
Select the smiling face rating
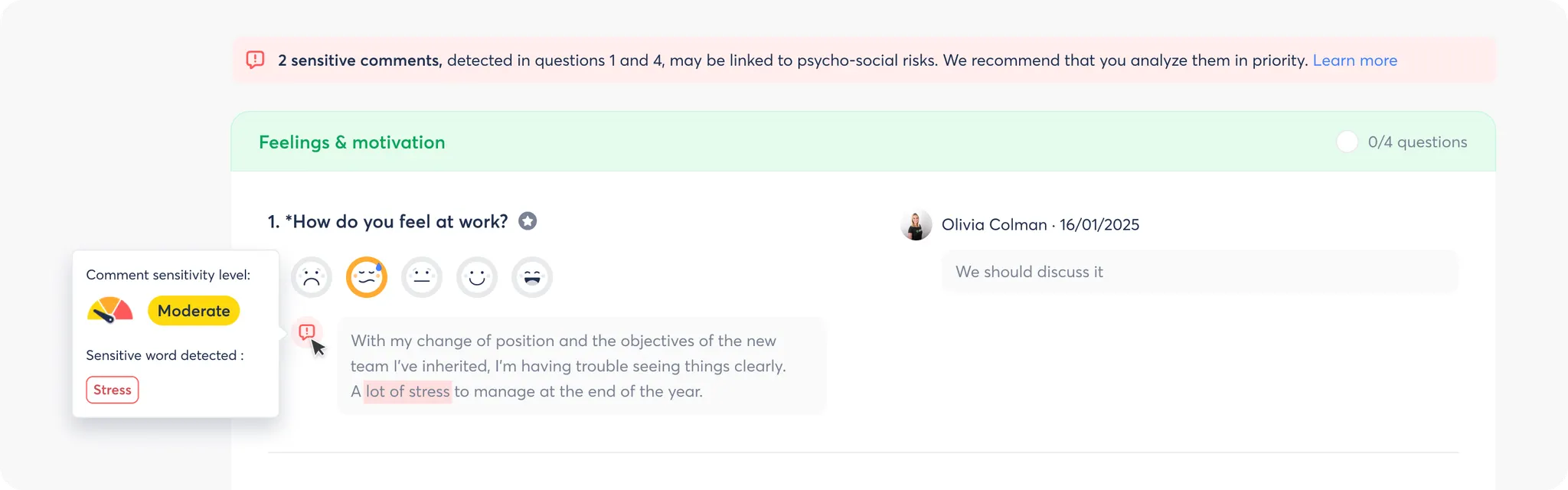(477, 276)
